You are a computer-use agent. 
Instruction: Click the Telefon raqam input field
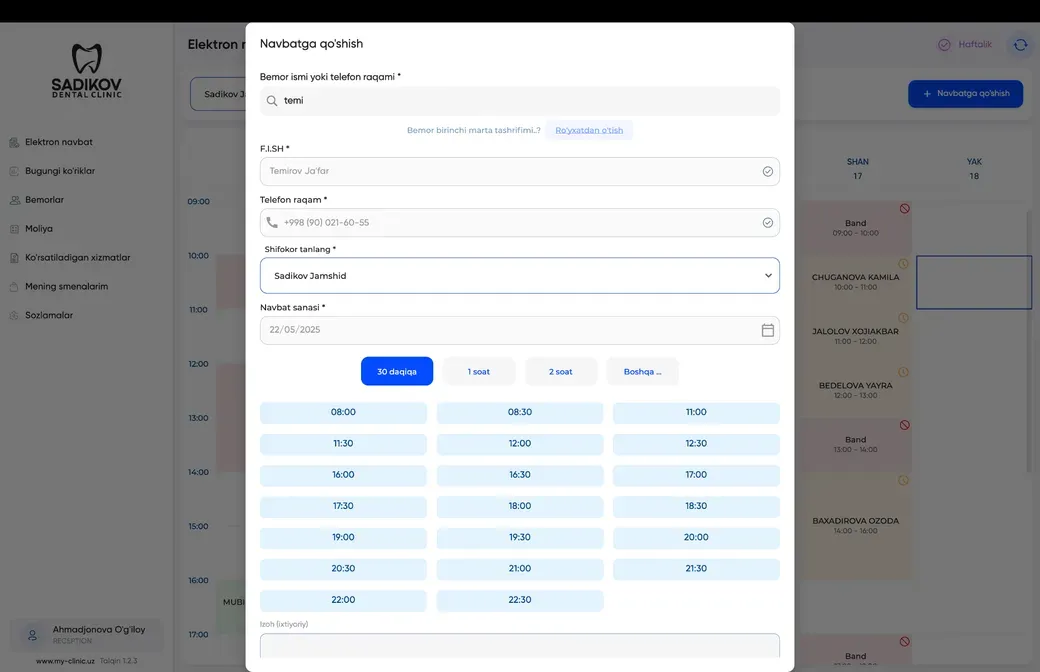coord(519,223)
